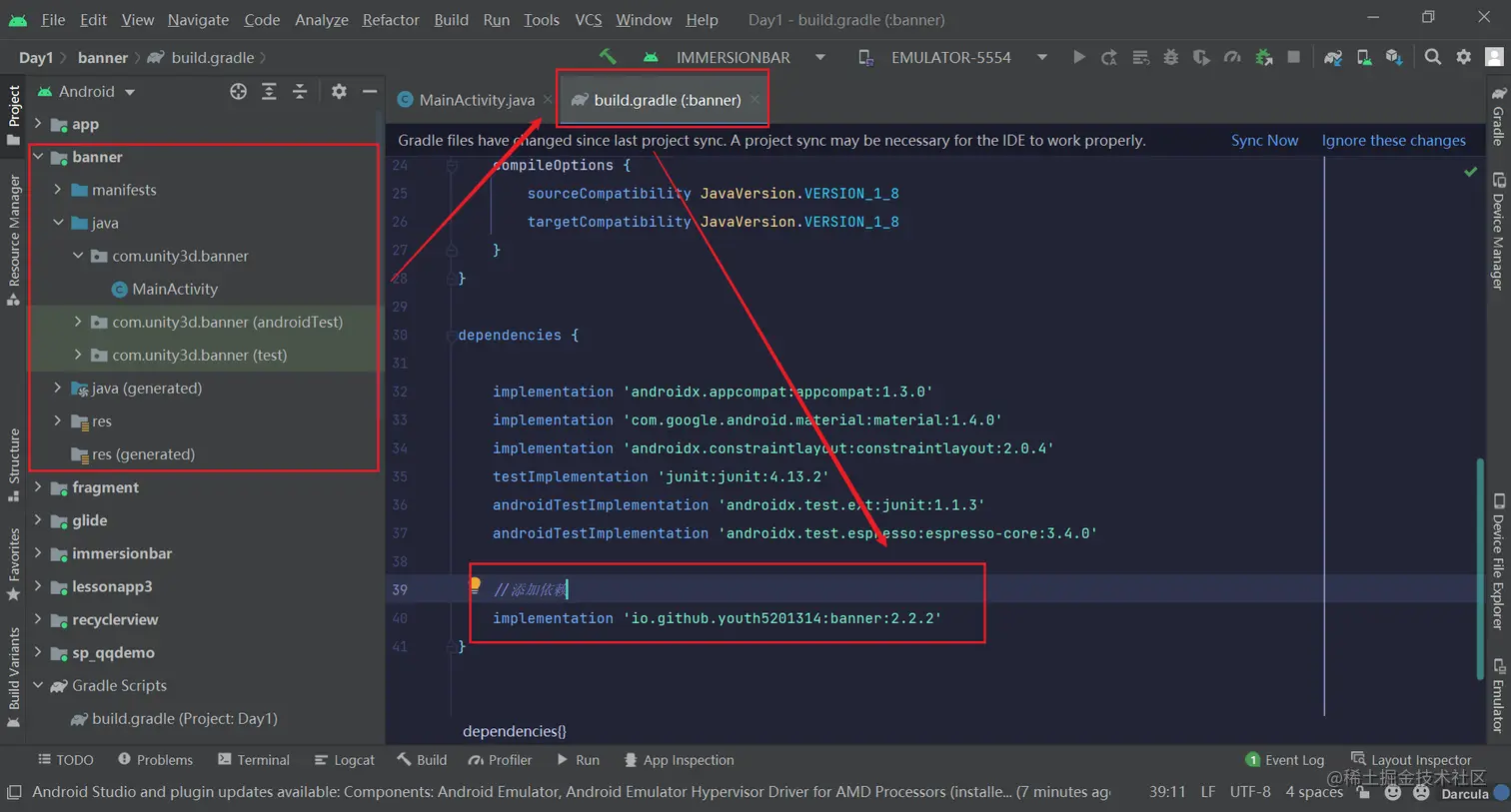Viewport: 1511px width, 812px height.
Task: Open the AVD Manager icon
Action: (1364, 57)
